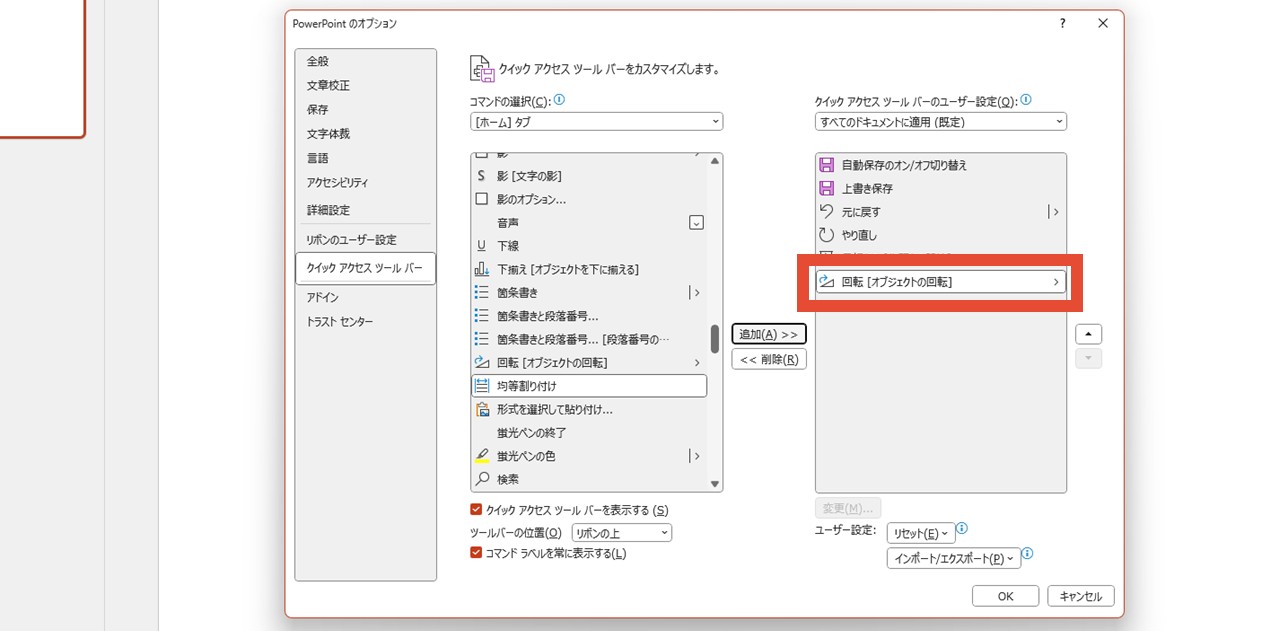Viewport: 1280px width, 631px height.
Task: Click the 元に戻す command icon
Action: tap(828, 211)
